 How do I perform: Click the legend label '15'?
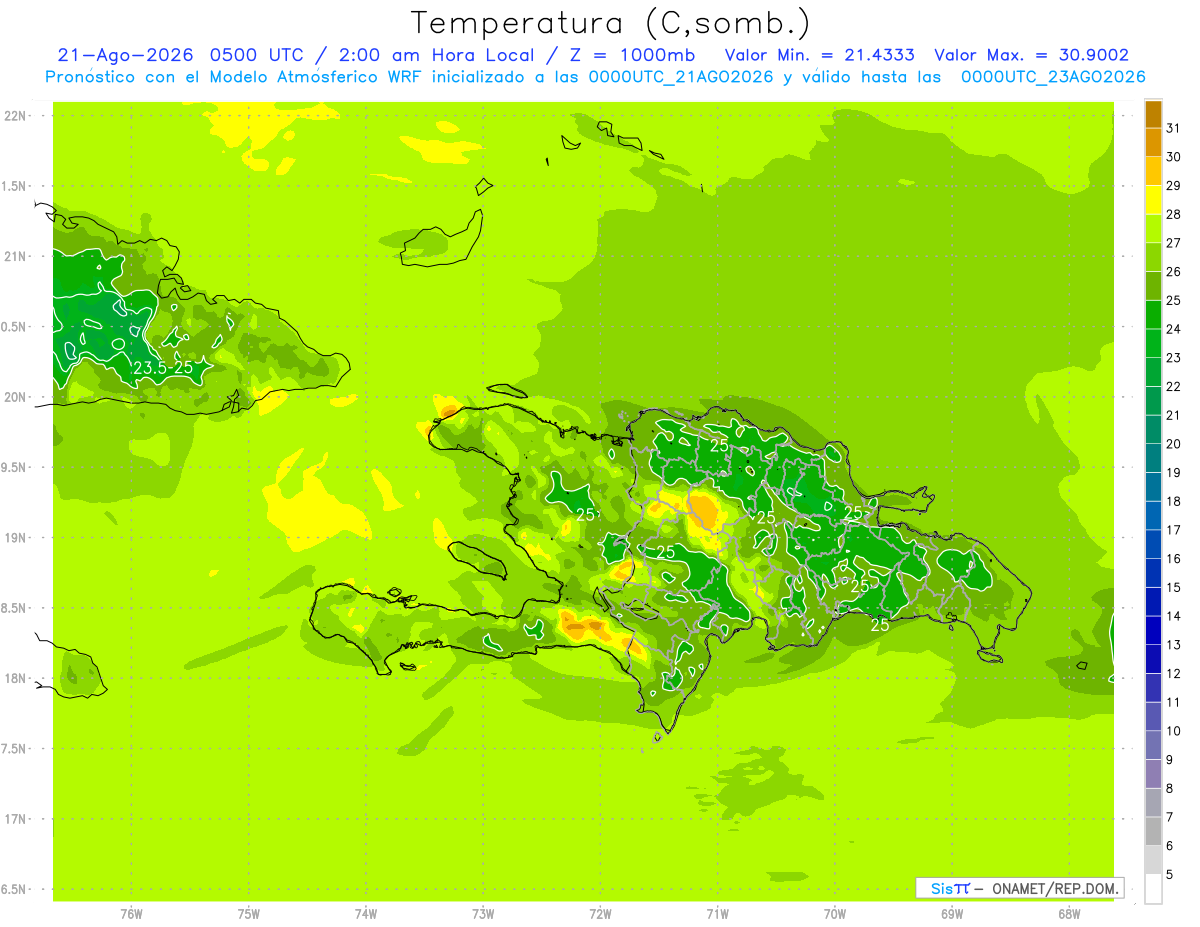click(x=1174, y=588)
